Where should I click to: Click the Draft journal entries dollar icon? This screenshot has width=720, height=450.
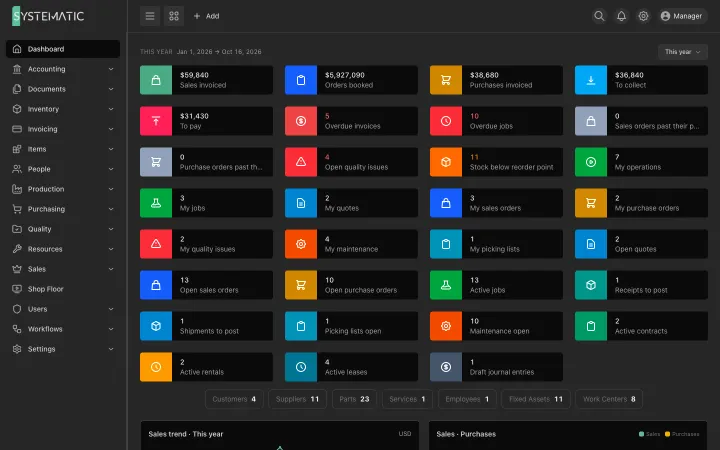pos(446,367)
